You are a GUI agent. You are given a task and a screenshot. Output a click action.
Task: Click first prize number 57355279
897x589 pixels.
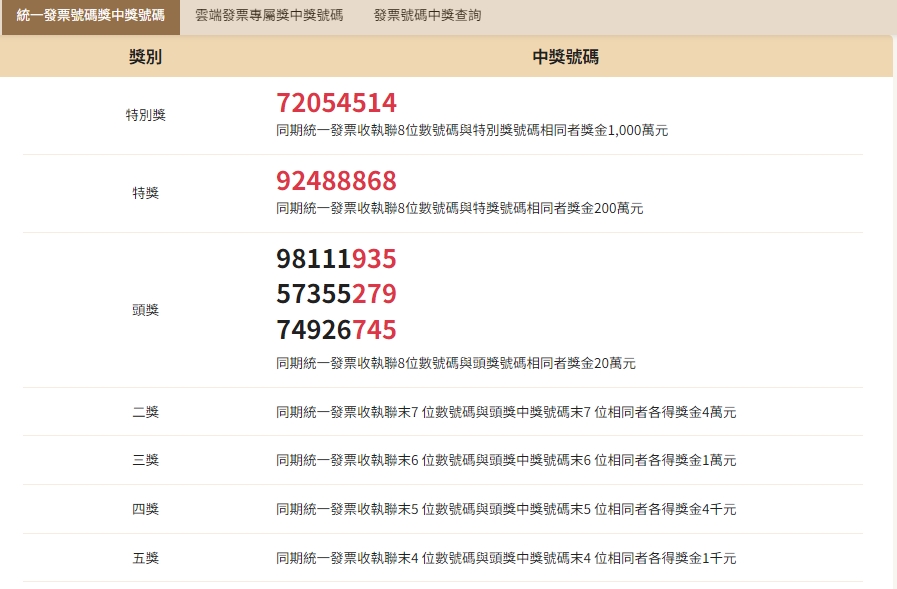click(336, 294)
